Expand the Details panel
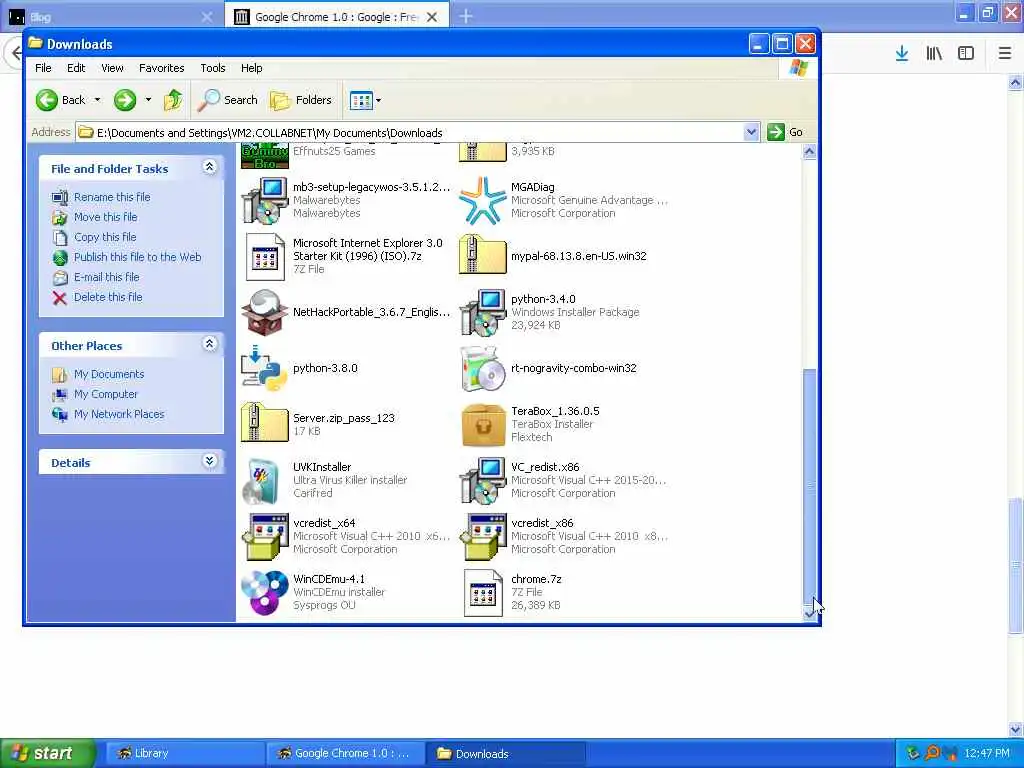 pos(210,461)
